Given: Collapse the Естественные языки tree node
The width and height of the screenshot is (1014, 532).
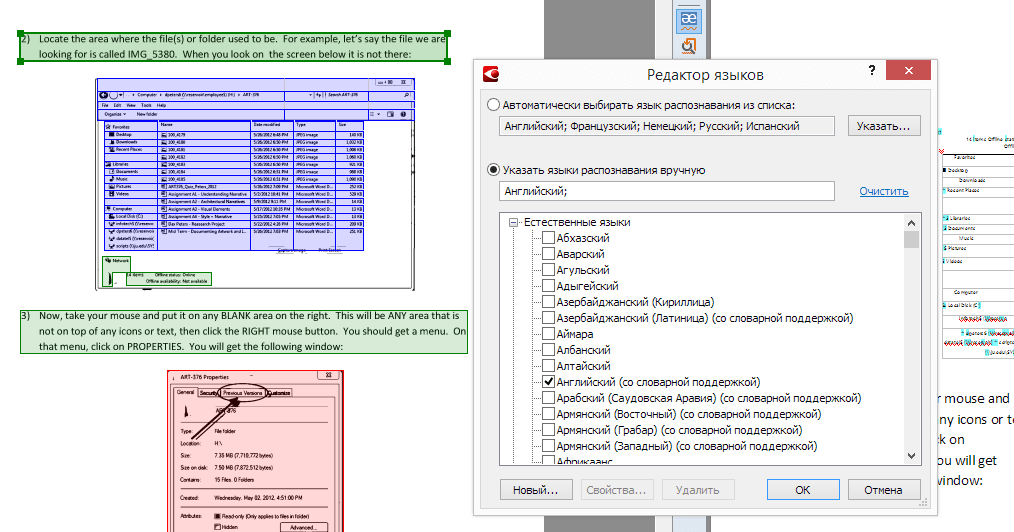Looking at the screenshot, I should pos(514,222).
